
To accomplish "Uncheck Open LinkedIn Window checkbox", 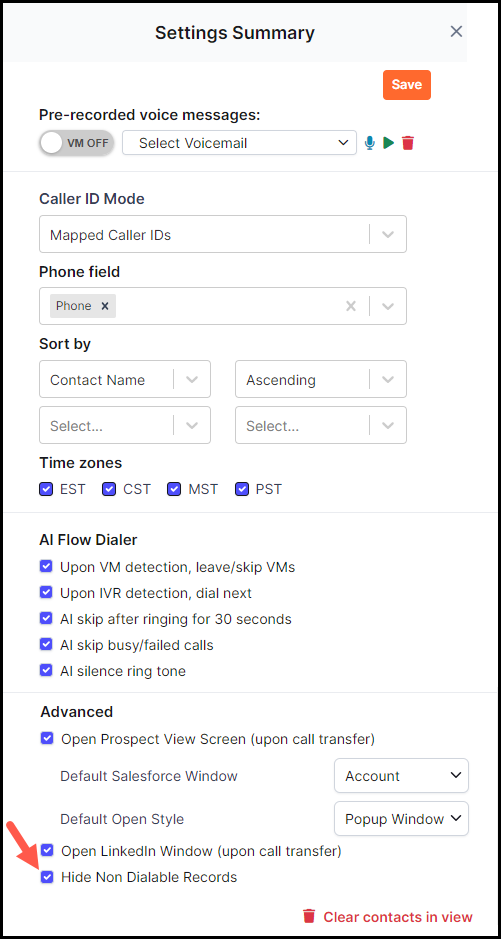I will [x=47, y=850].
